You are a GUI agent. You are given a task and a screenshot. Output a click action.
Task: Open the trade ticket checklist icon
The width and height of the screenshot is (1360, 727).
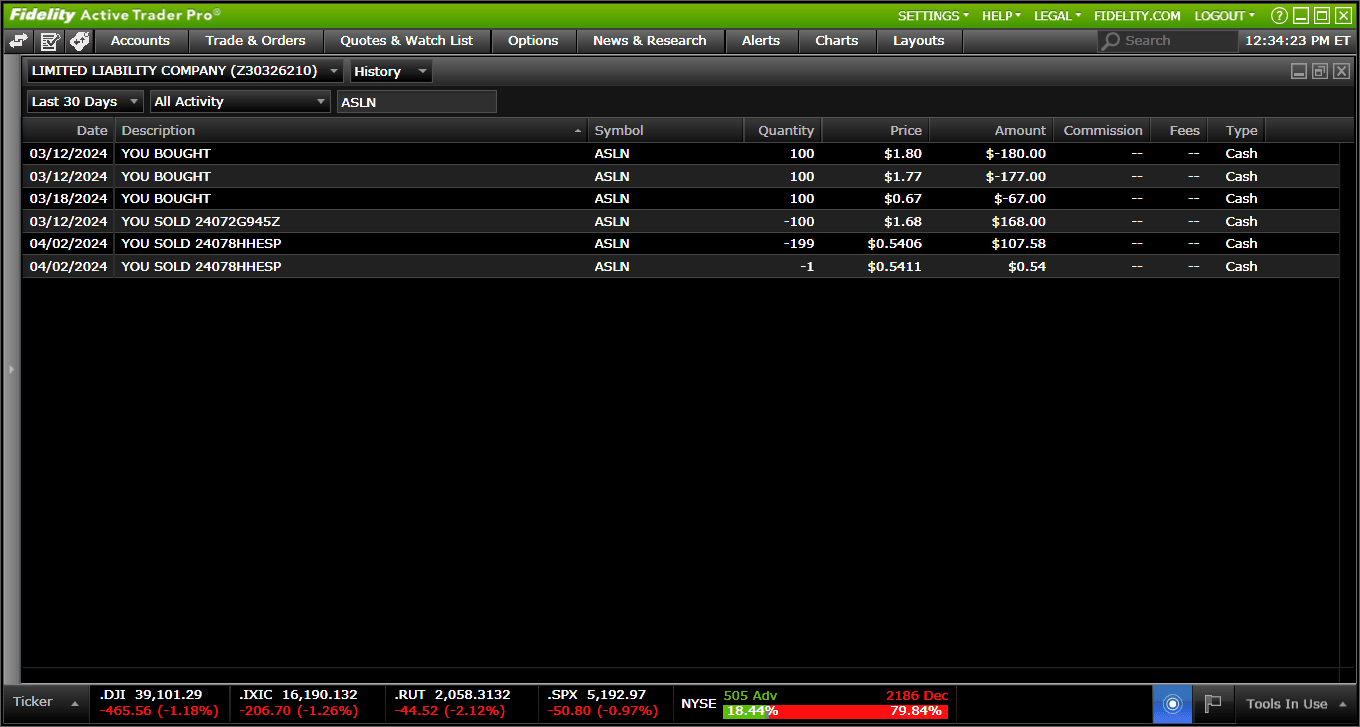(50, 41)
